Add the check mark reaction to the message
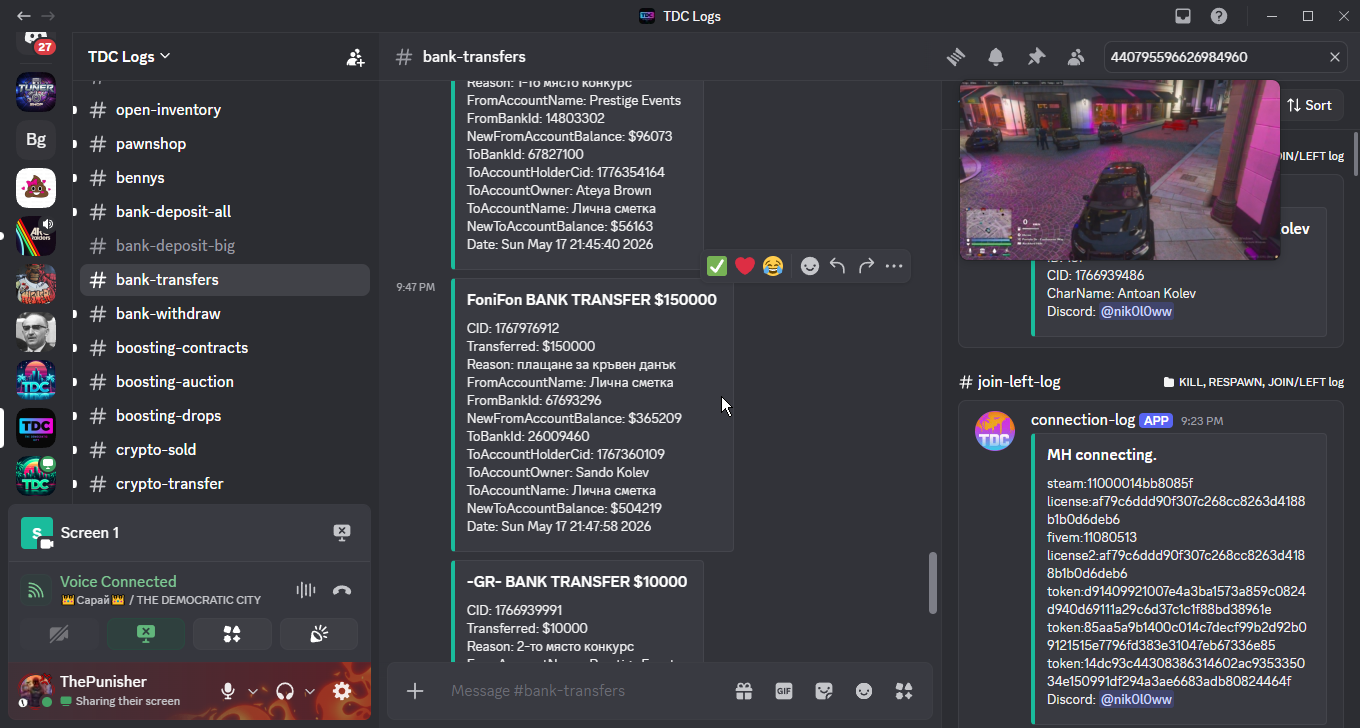 pyautogui.click(x=717, y=266)
